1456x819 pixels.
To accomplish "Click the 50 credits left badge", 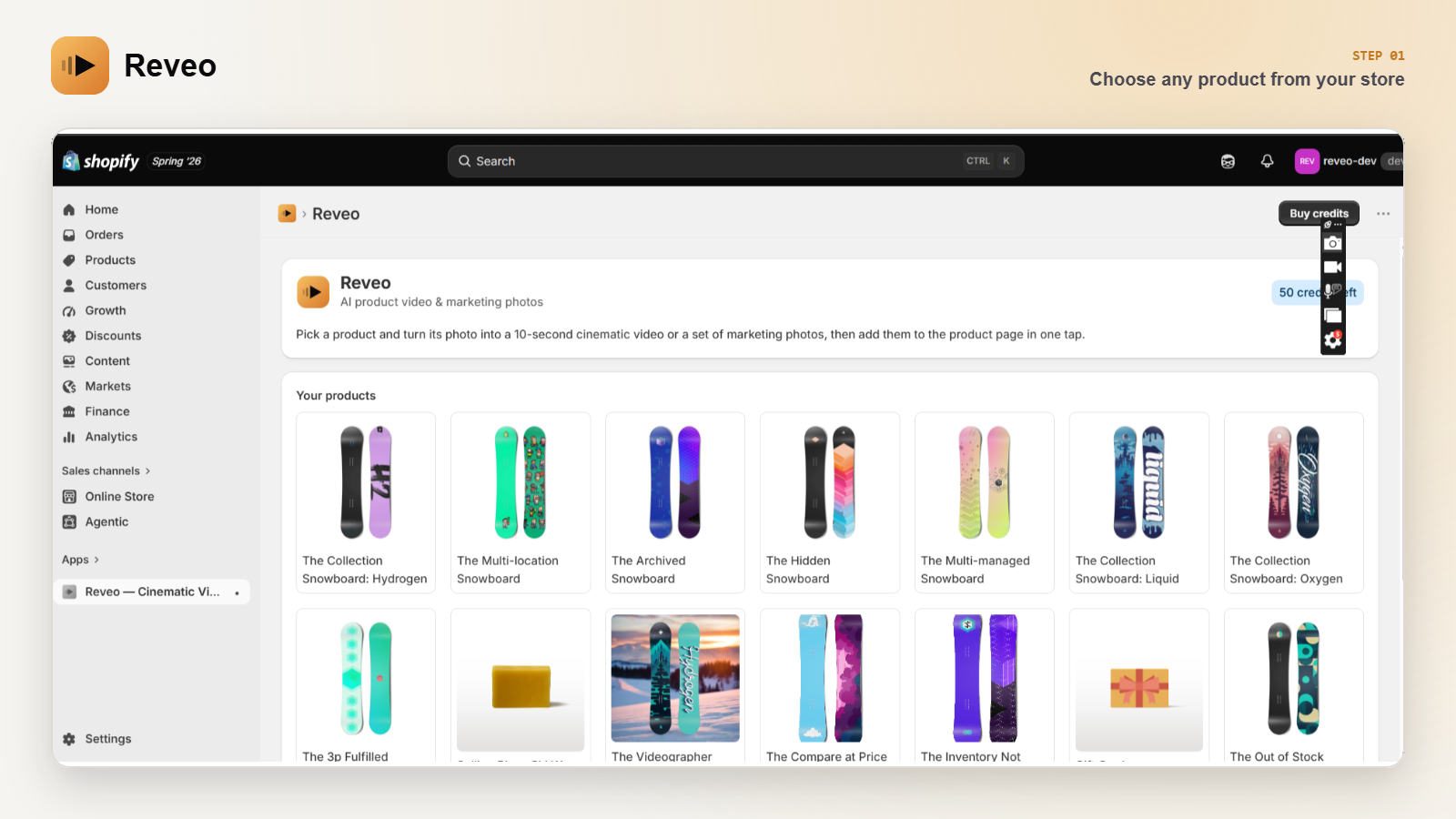I will pyautogui.click(x=1318, y=292).
